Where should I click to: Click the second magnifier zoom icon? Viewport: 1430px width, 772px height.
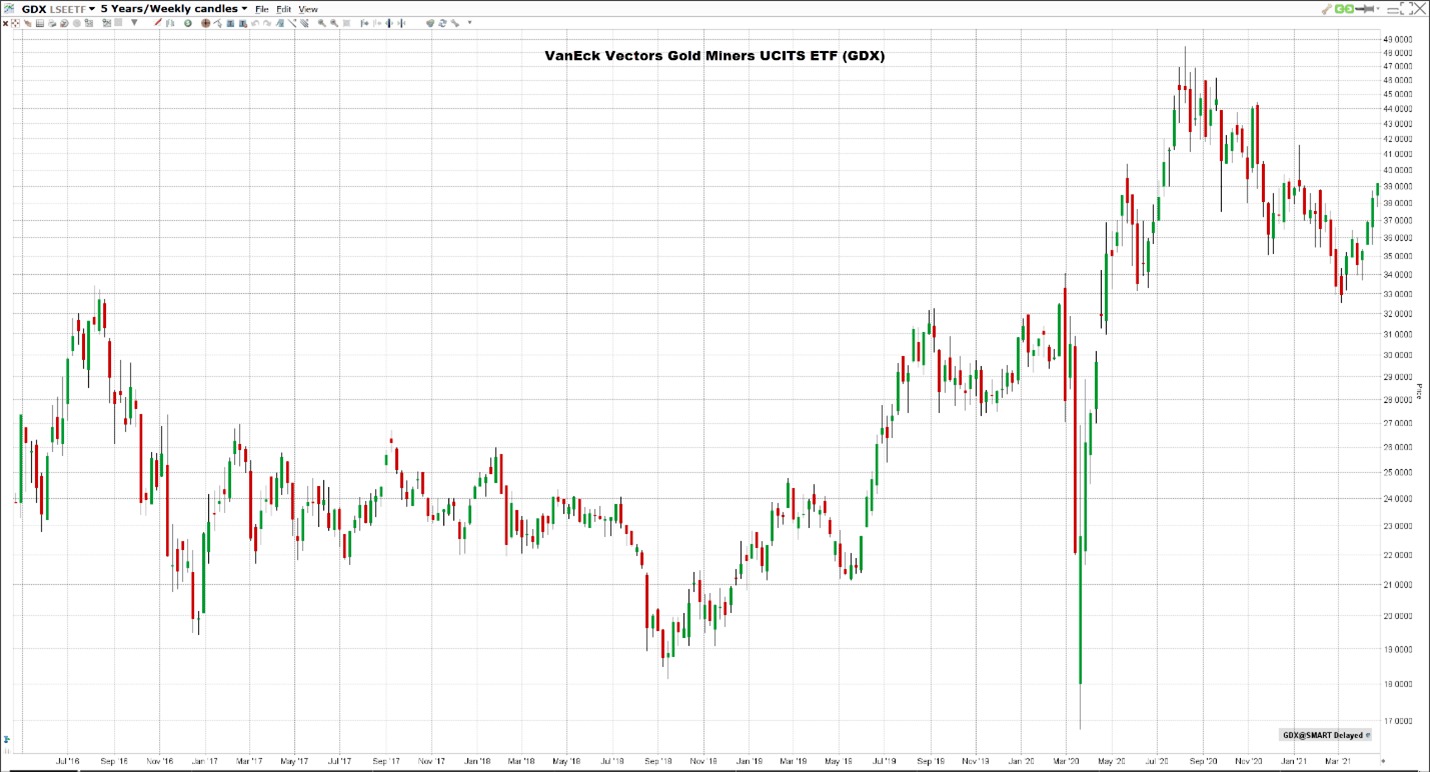tap(333, 23)
